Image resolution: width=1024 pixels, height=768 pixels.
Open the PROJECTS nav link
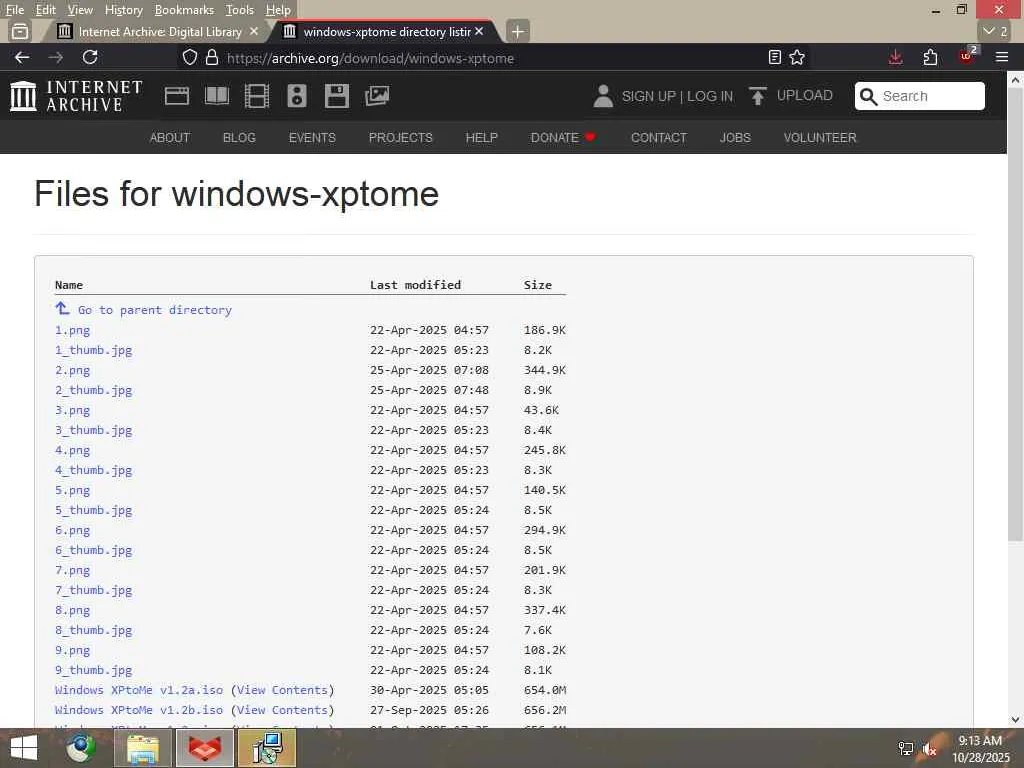[x=400, y=138]
